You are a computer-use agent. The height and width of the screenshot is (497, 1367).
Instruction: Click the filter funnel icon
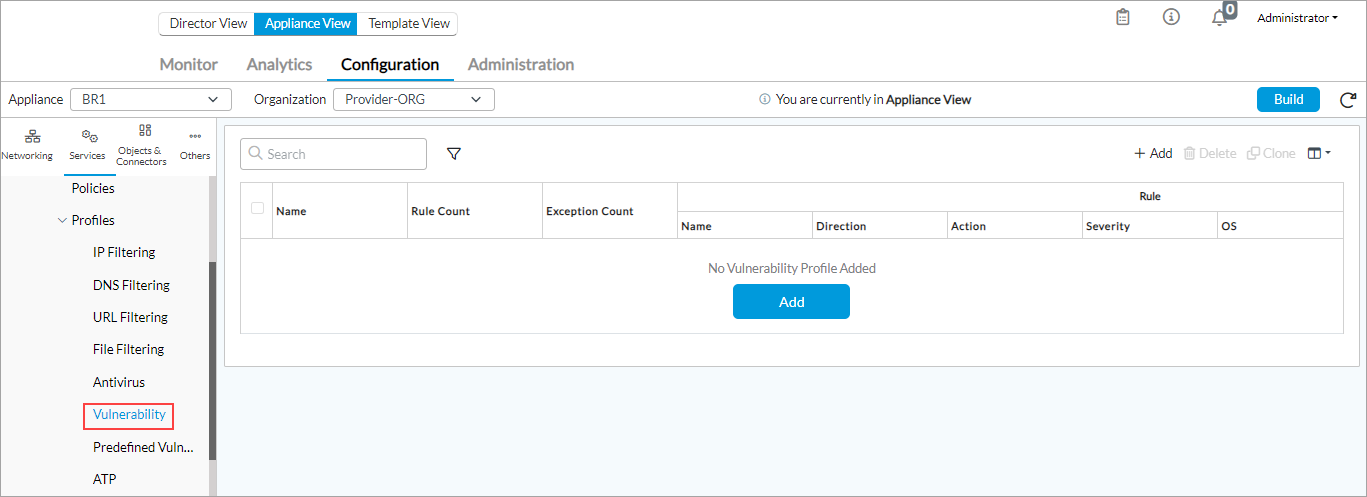click(x=454, y=154)
